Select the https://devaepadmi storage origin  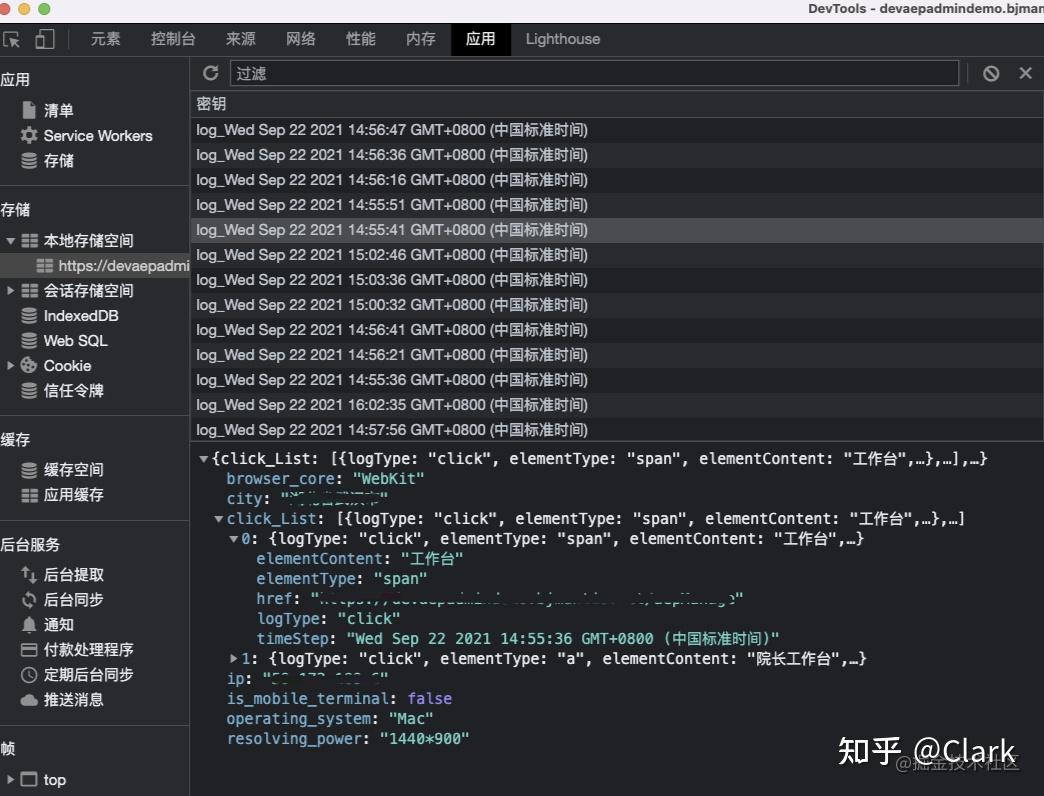tap(110, 265)
